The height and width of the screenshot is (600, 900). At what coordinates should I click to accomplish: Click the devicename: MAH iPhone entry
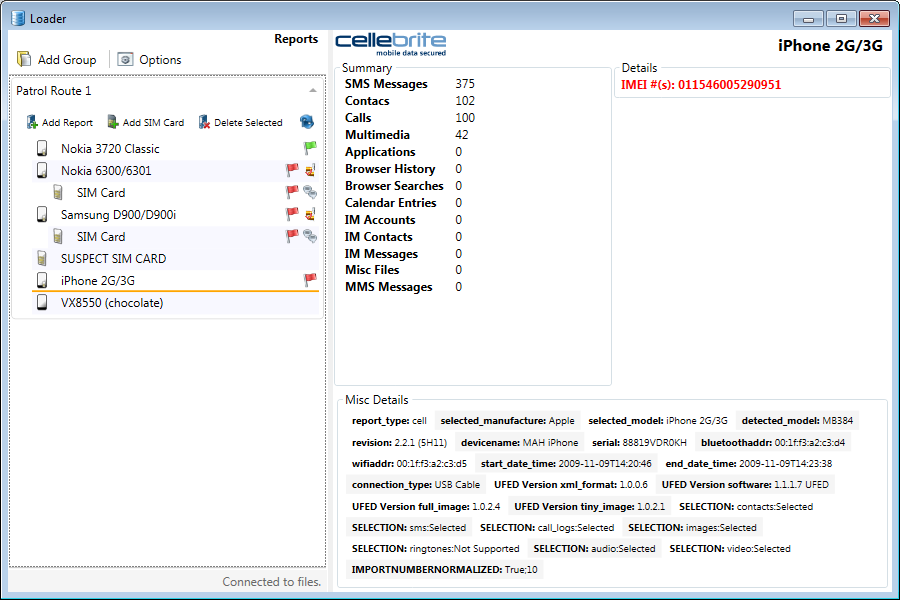point(519,443)
